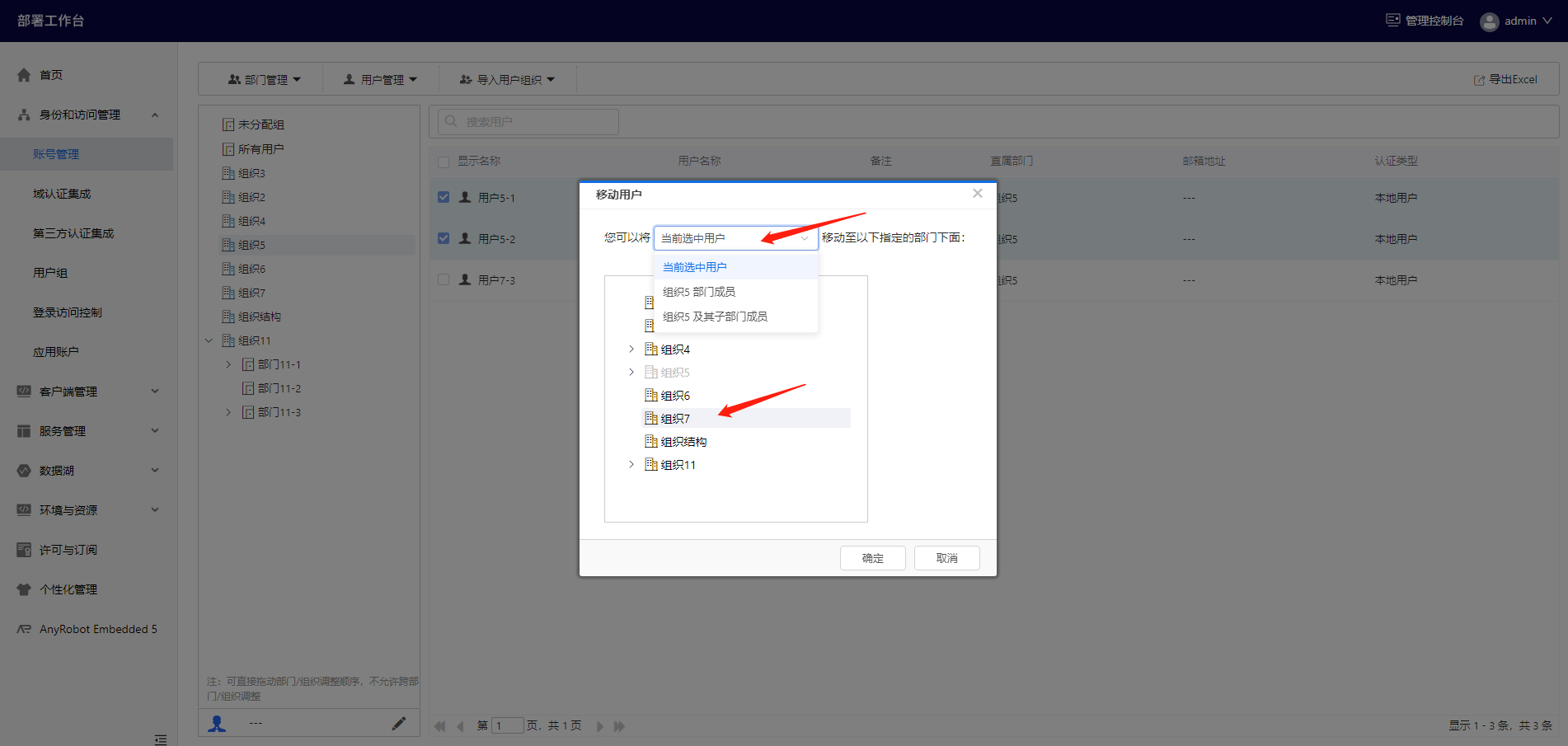Click the home icon in the sidebar
The width and height of the screenshot is (1568, 746).
24,75
